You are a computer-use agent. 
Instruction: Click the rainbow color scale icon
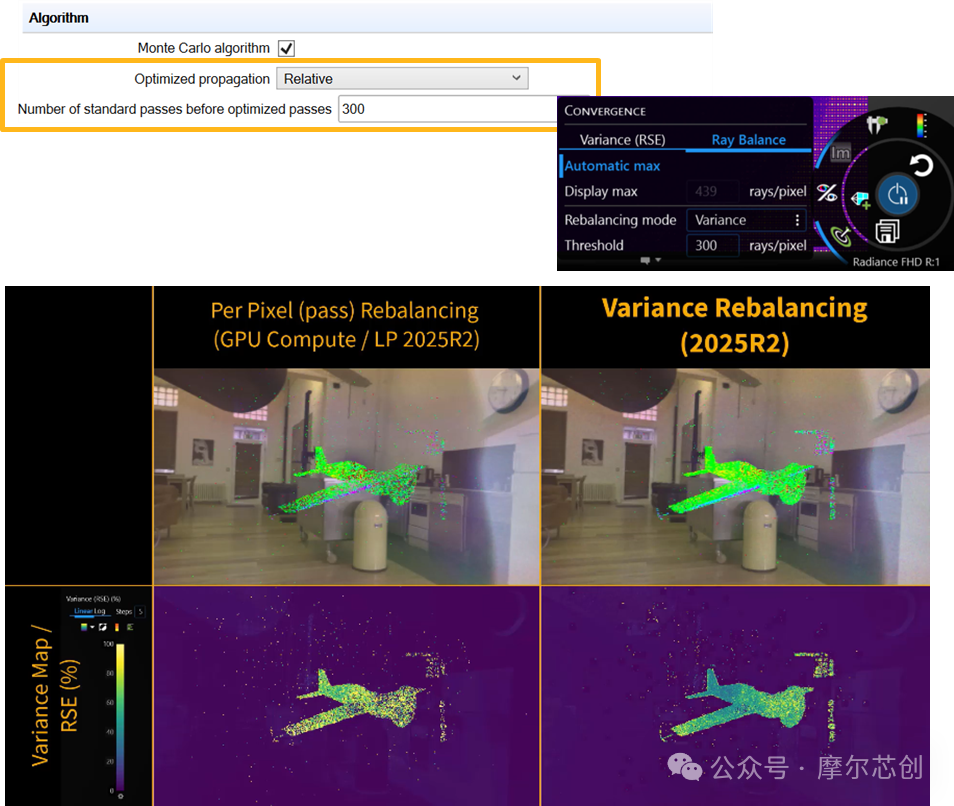point(922,125)
